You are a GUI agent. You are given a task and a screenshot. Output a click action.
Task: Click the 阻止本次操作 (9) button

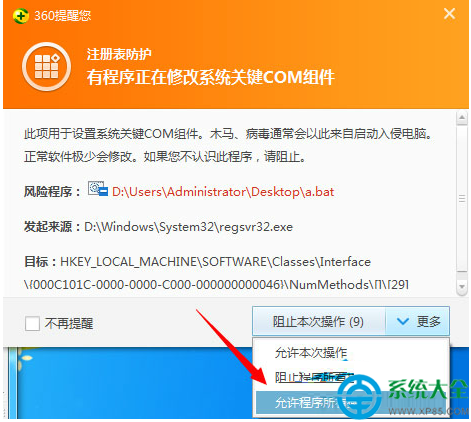pyautogui.click(x=319, y=321)
